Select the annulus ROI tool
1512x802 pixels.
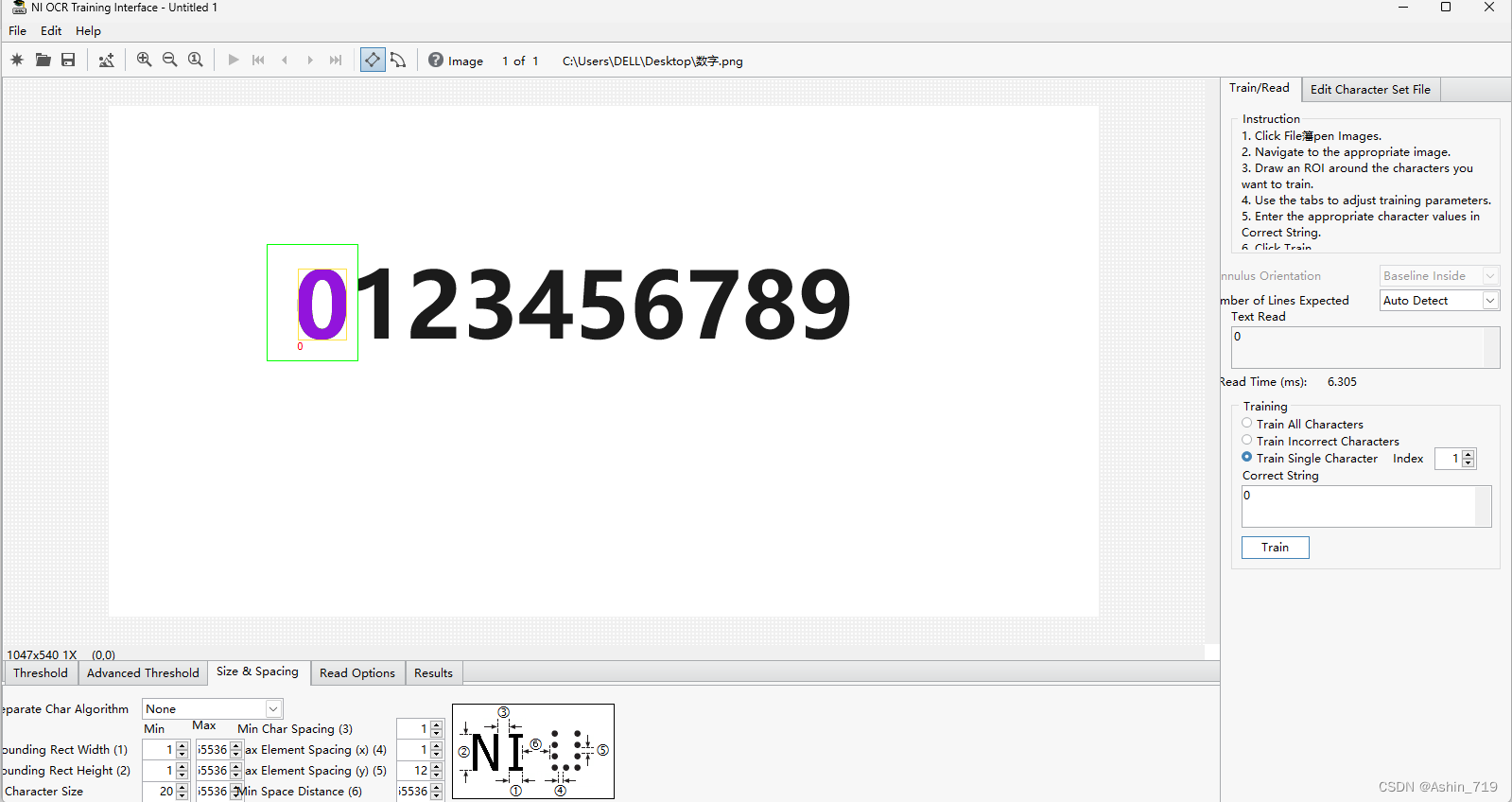tap(398, 60)
